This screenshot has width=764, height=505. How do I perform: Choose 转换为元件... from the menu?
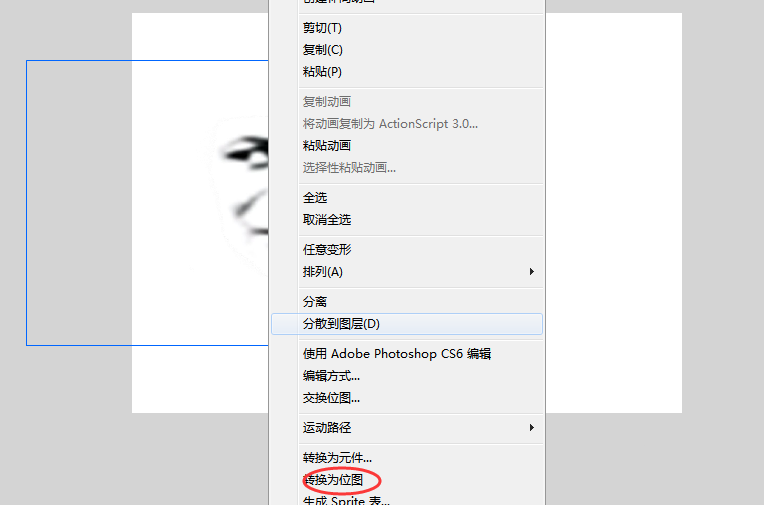(x=407, y=458)
